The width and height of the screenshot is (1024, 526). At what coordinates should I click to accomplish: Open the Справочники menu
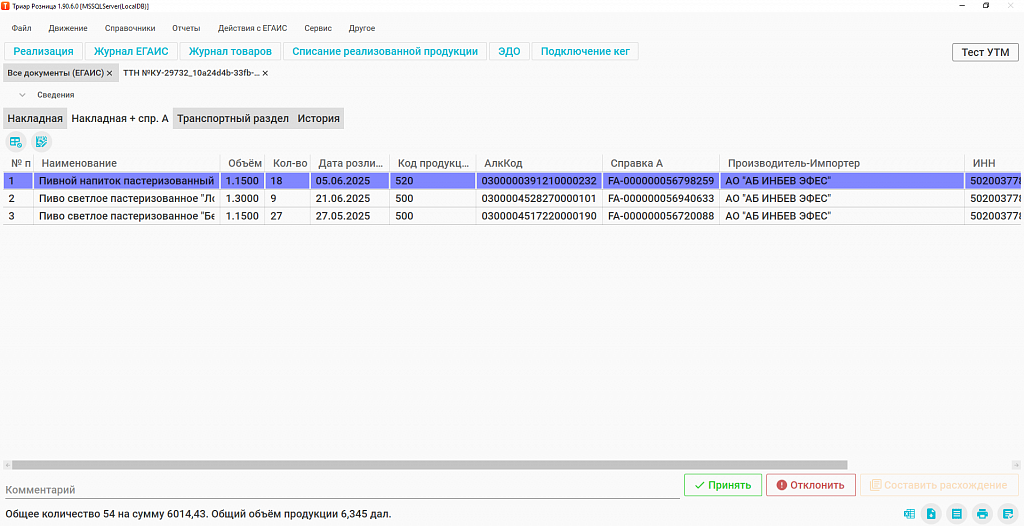(x=130, y=28)
